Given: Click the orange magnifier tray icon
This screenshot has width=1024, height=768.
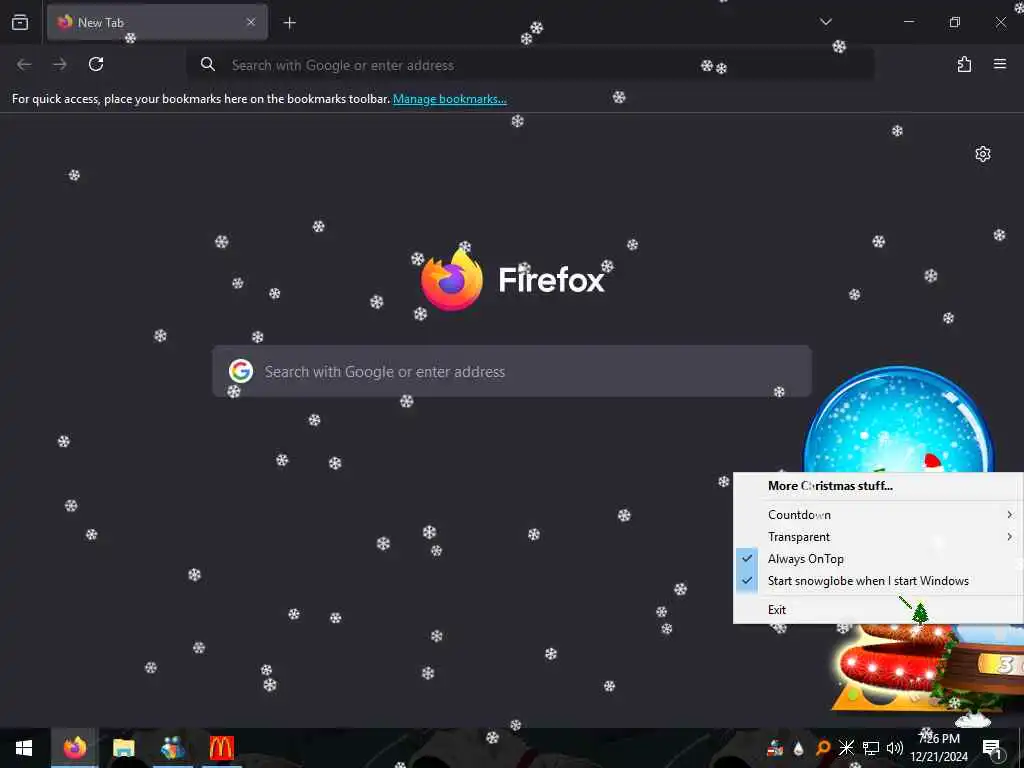Looking at the screenshot, I should (x=823, y=748).
